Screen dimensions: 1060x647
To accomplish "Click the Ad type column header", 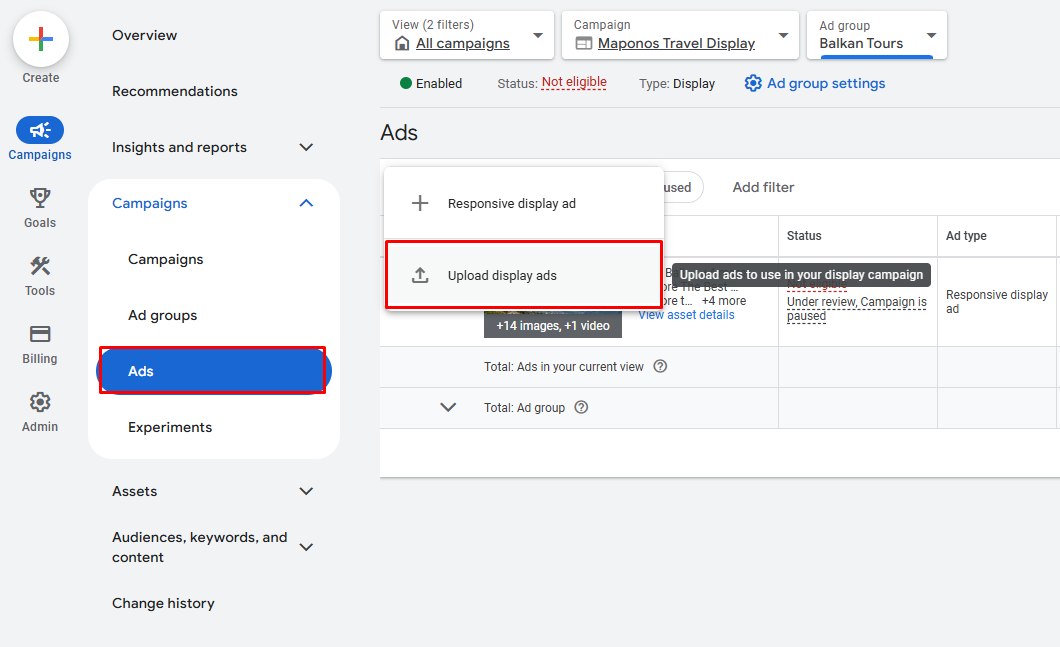I will [966, 236].
